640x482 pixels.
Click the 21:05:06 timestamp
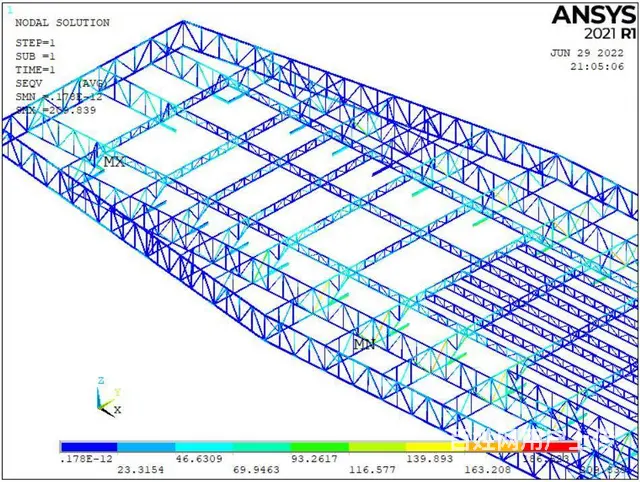tap(600, 67)
